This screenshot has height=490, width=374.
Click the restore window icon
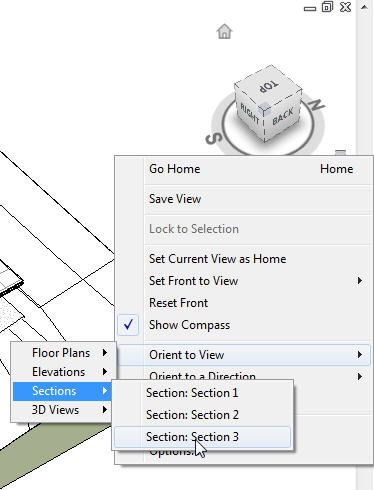pyautogui.click(x=327, y=7)
